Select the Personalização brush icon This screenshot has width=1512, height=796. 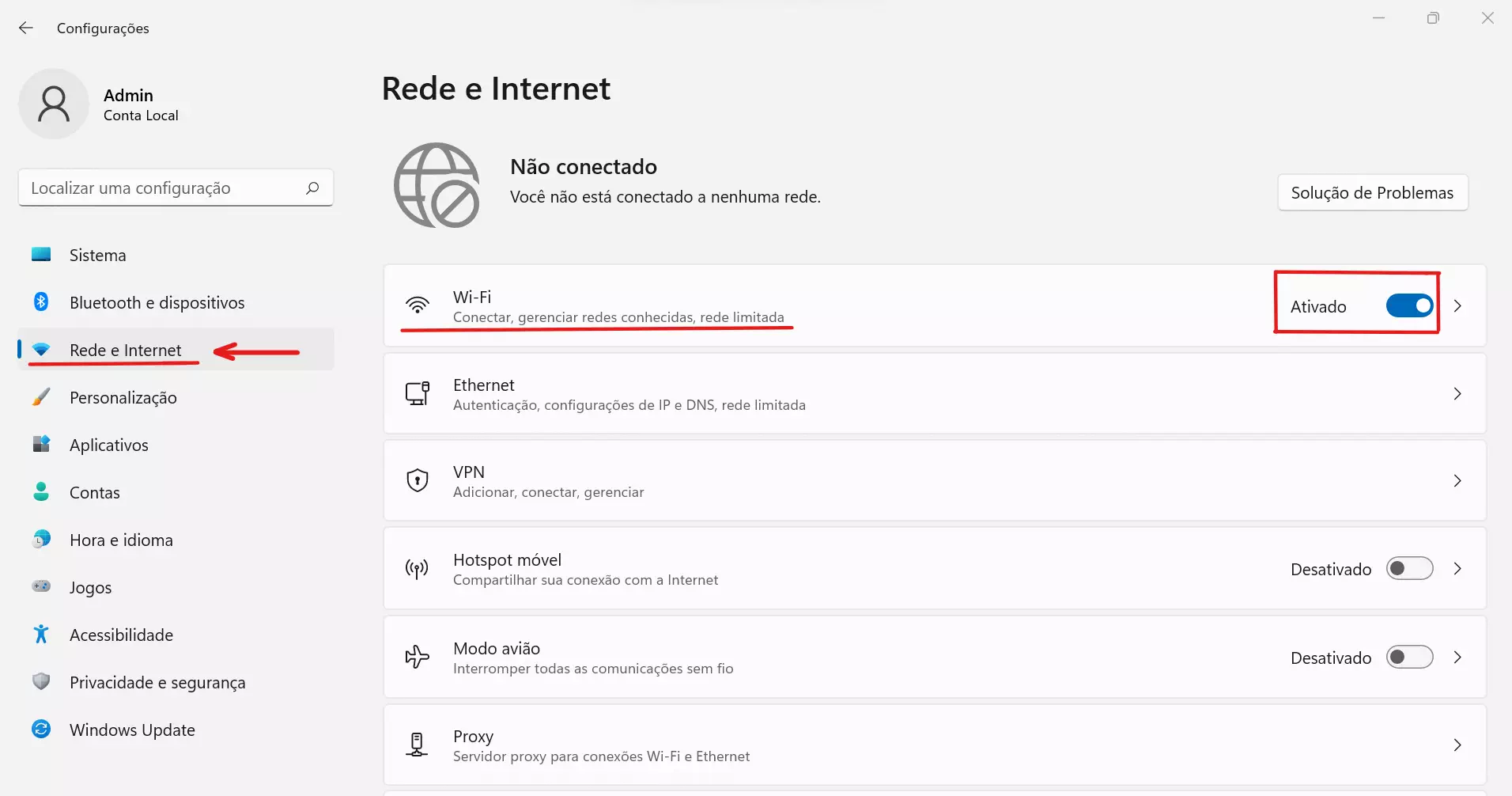40,396
